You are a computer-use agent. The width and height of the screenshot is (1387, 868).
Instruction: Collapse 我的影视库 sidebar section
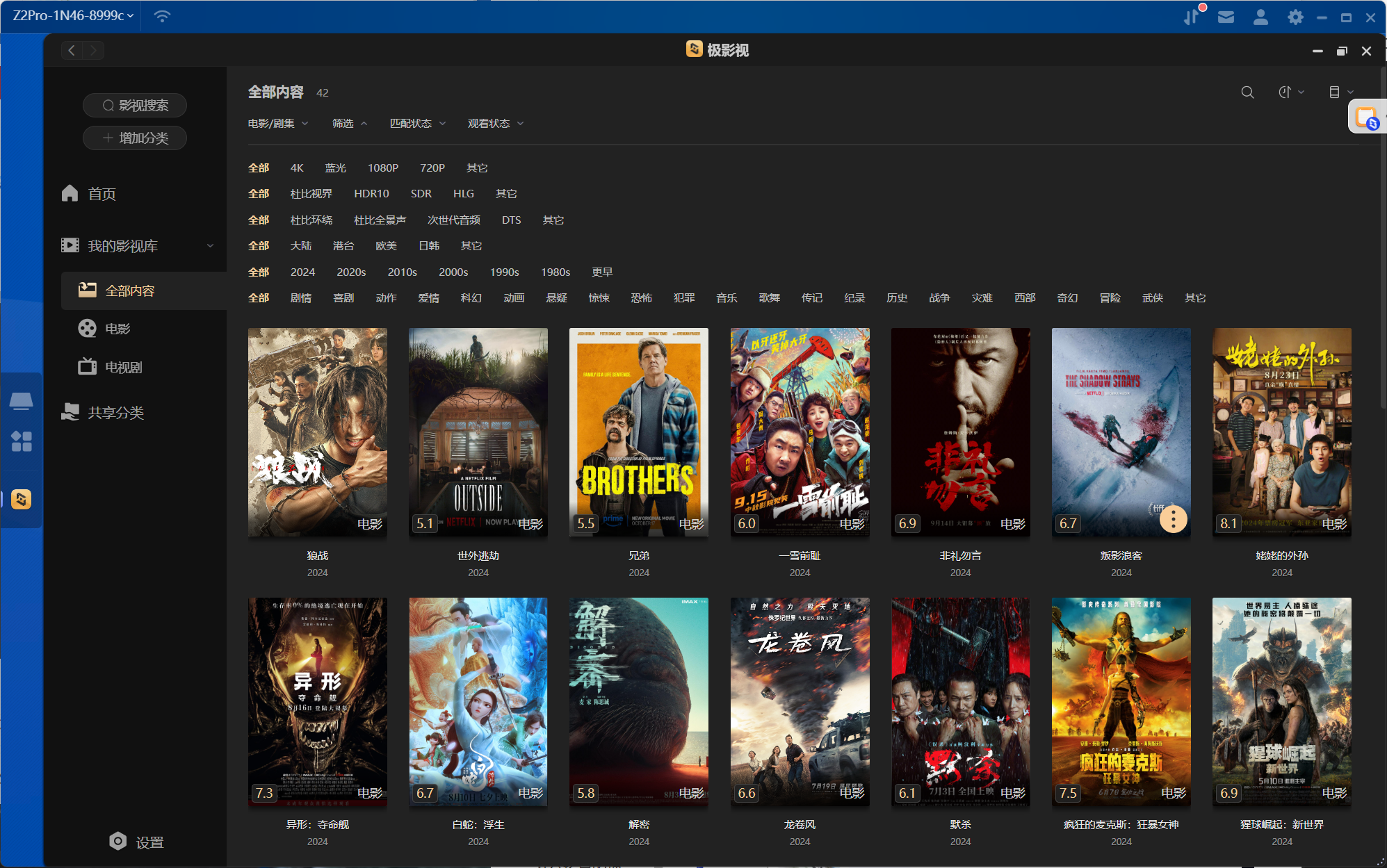pyautogui.click(x=210, y=246)
